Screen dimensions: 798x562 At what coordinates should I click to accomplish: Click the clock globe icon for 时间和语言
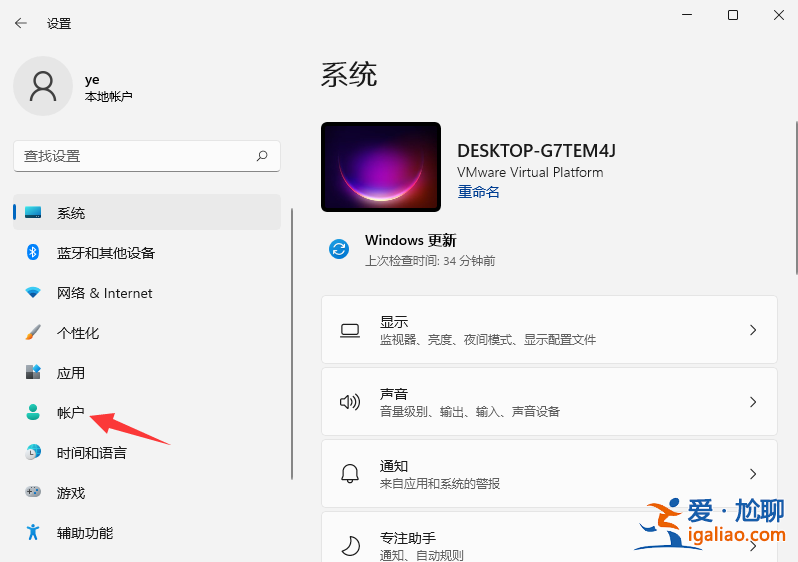pos(33,453)
